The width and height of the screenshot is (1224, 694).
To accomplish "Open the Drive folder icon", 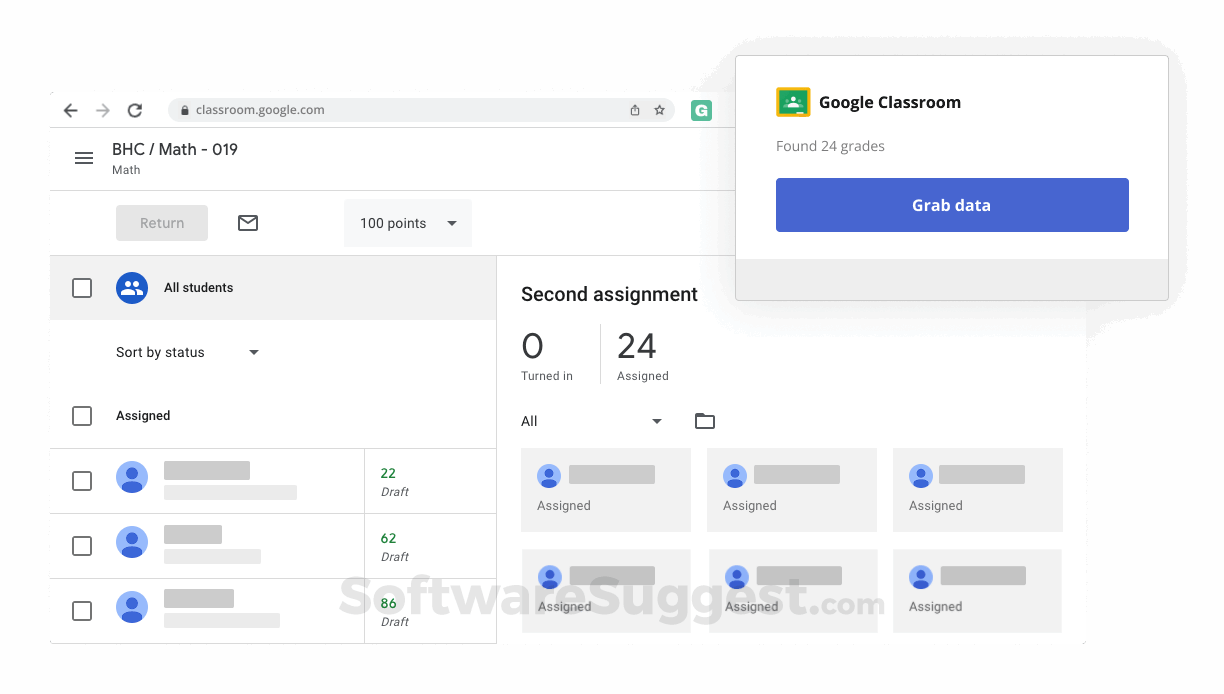I will 705,421.
